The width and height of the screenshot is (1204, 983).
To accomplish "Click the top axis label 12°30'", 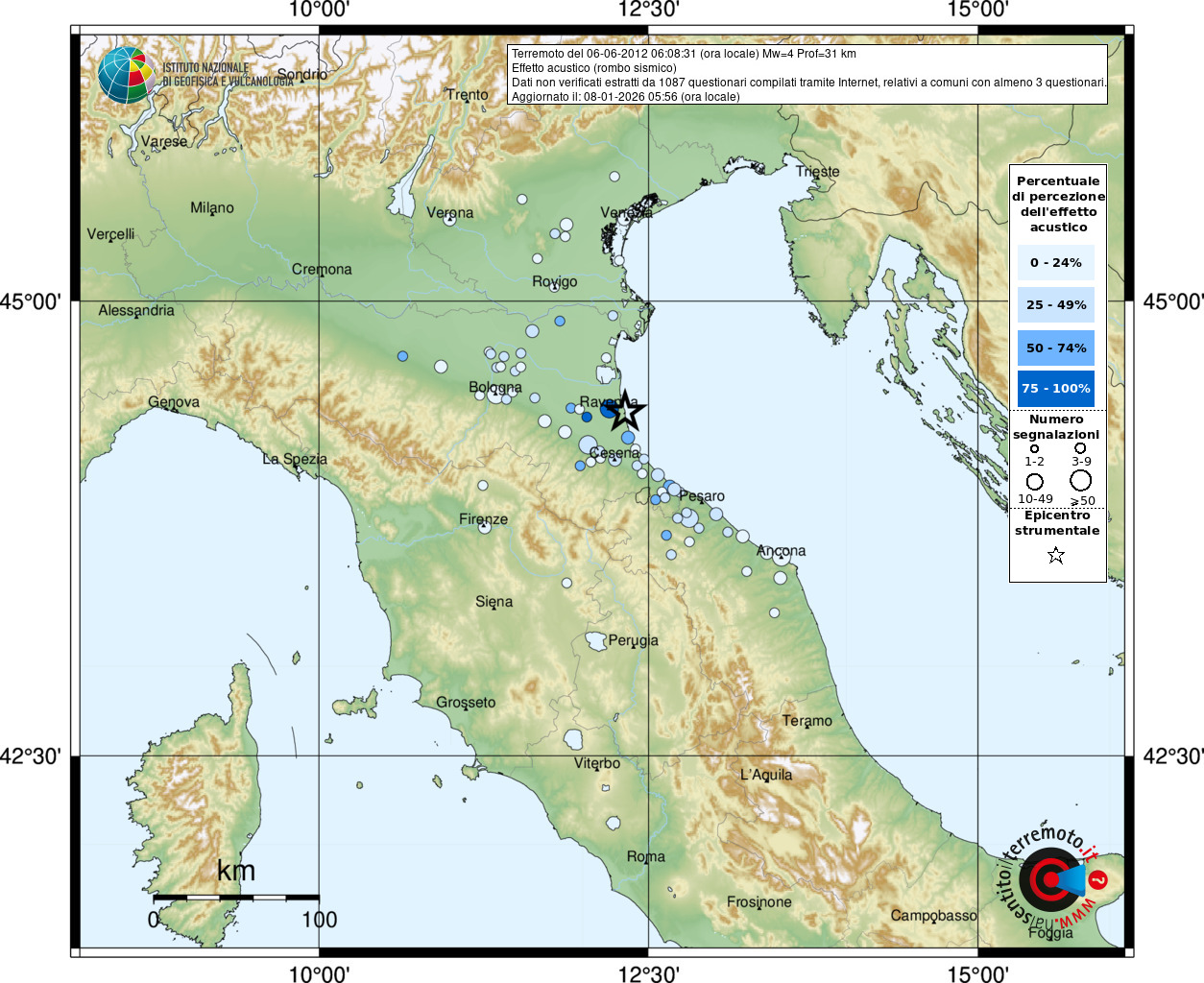I will [x=649, y=10].
